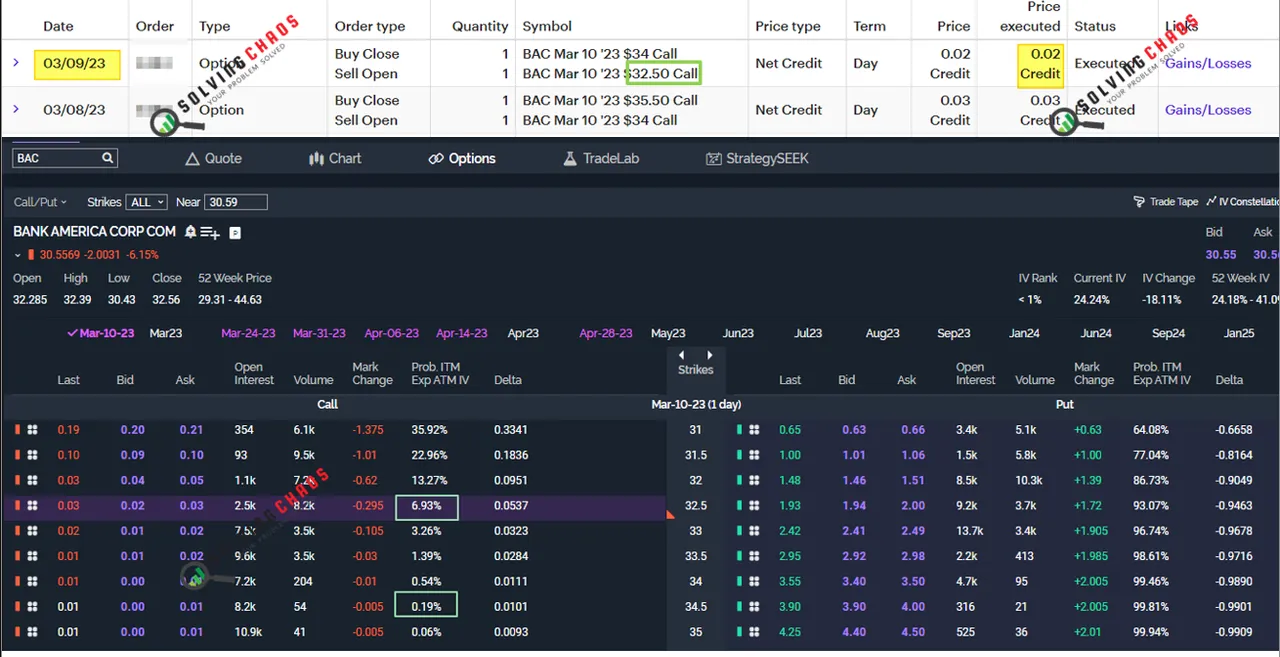
Task: Click the grid icon on the 34 strike put row
Action: 756,581
